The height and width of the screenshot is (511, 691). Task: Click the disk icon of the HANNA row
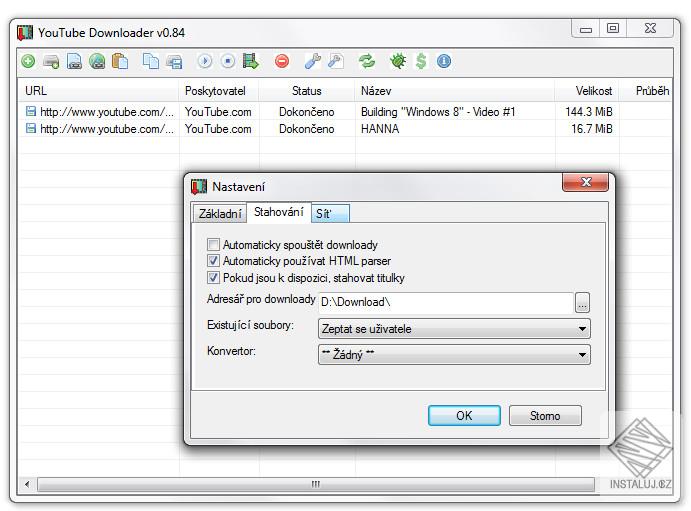click(30, 128)
